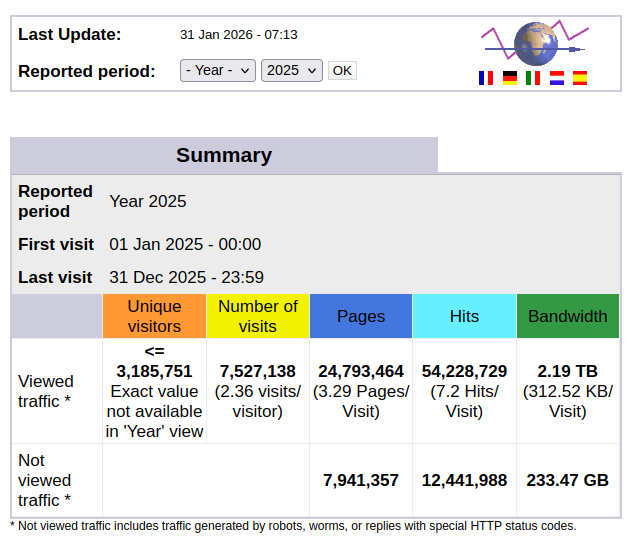Click the Summary section title
Screen dimensions: 627x540
pyautogui.click(x=224, y=155)
